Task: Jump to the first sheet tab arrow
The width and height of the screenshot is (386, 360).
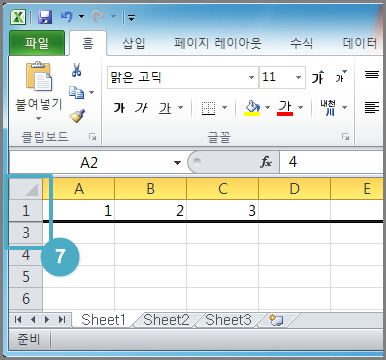Action: pos(18,320)
